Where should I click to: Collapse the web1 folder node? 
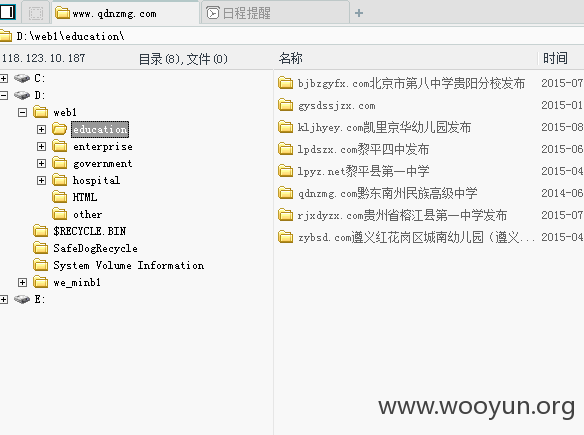[22, 112]
